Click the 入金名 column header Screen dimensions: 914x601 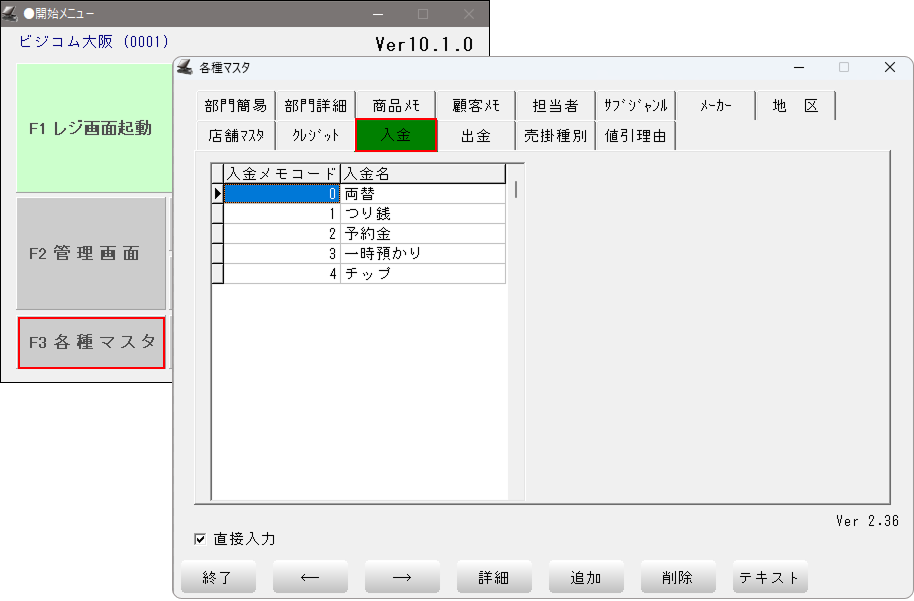click(422, 174)
